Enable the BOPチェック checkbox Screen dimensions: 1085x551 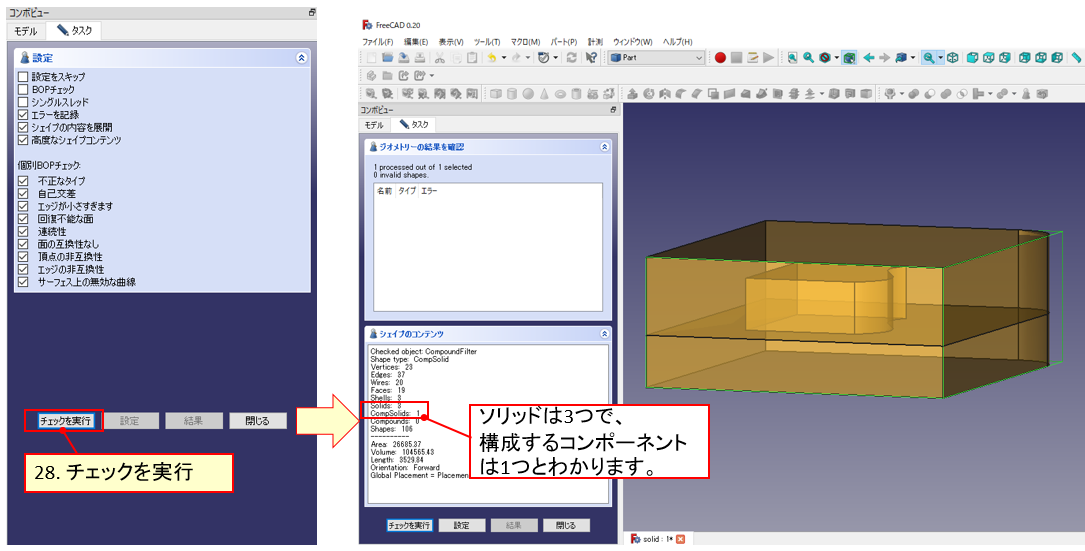click(x=23, y=89)
